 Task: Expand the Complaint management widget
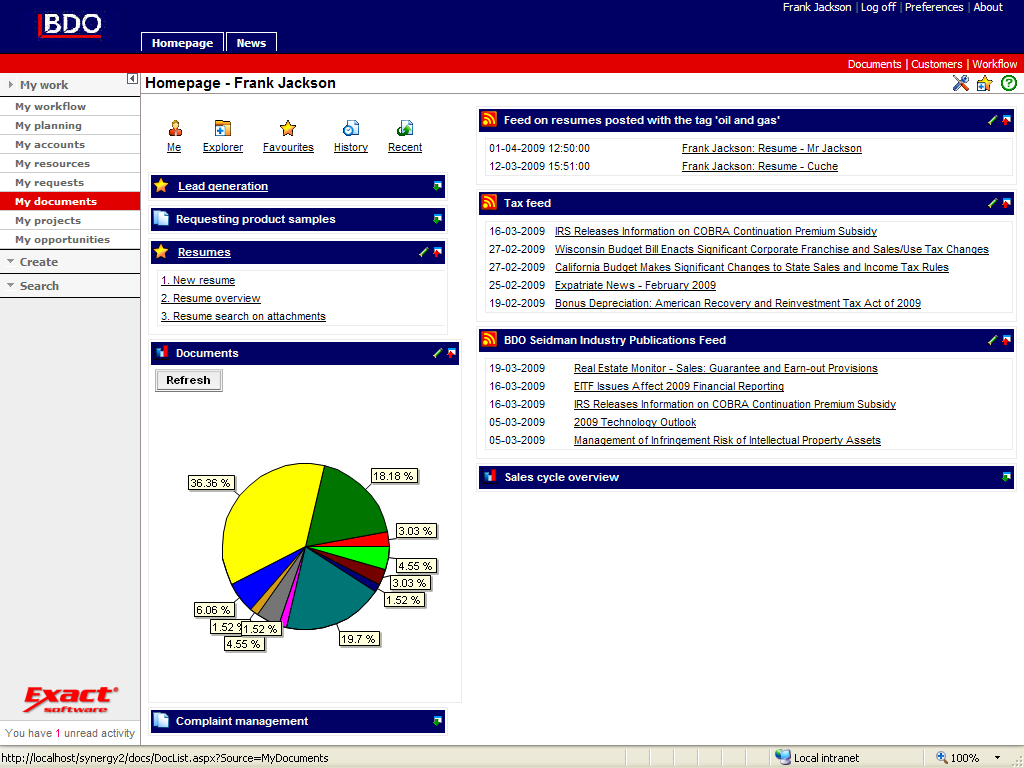[438, 721]
